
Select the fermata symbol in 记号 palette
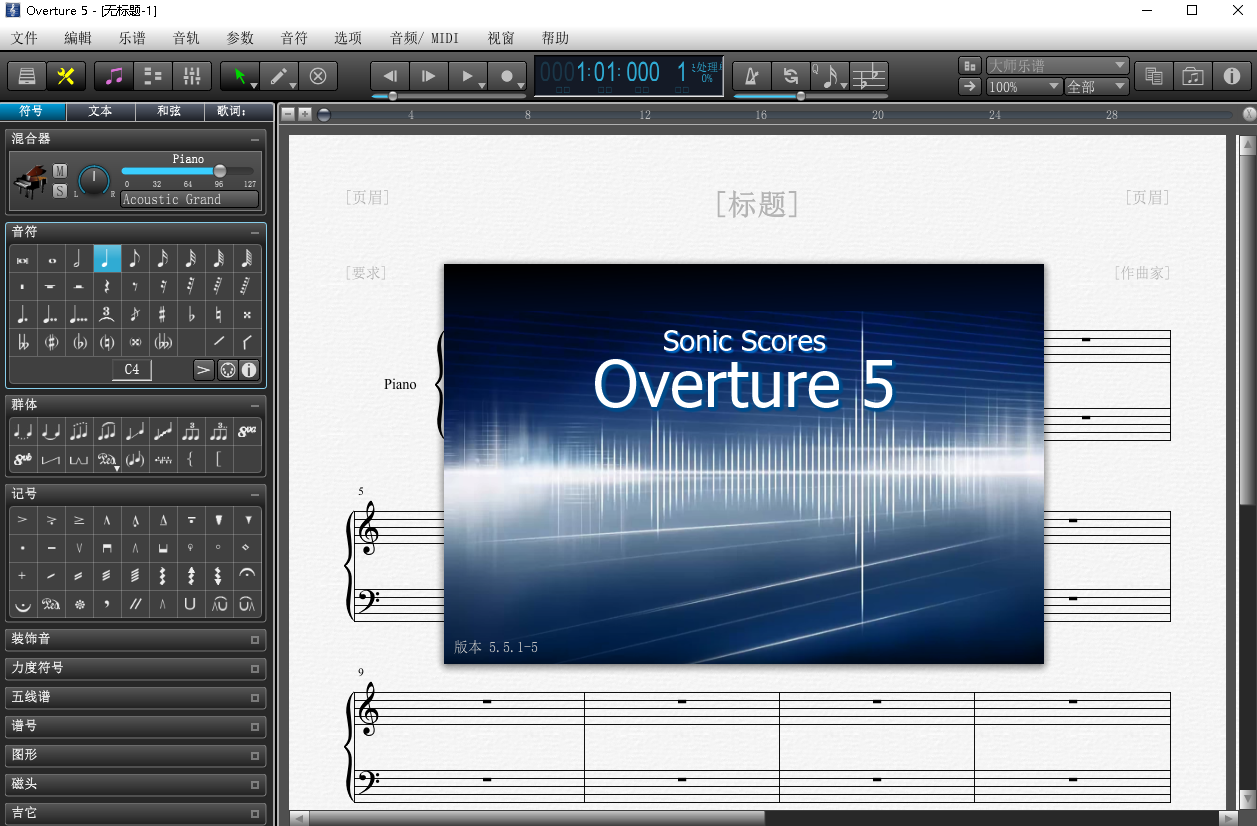coord(247,576)
